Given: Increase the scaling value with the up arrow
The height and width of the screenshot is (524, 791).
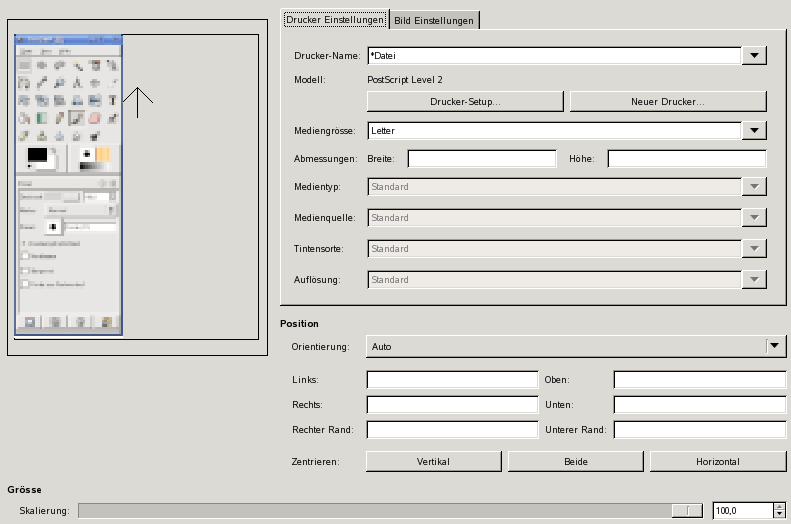Looking at the screenshot, I should pos(779,506).
